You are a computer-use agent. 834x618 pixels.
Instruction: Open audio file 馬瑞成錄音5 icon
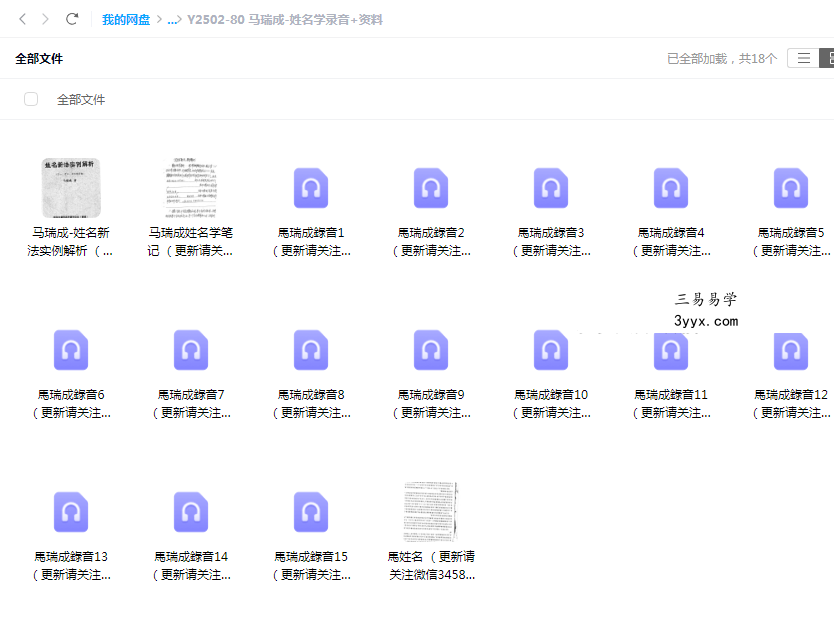[x=791, y=188]
